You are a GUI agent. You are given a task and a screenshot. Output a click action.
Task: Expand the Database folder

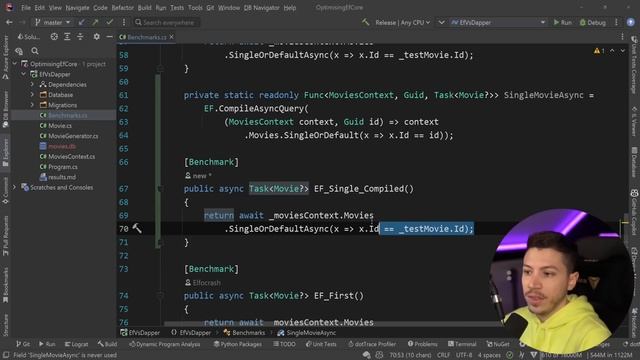(x=32, y=95)
